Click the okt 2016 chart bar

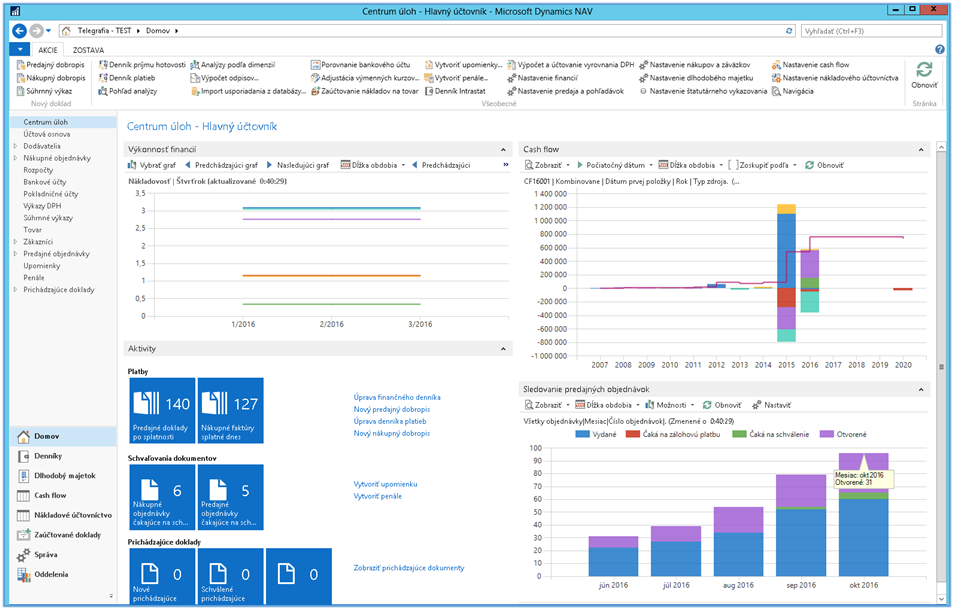click(x=863, y=515)
